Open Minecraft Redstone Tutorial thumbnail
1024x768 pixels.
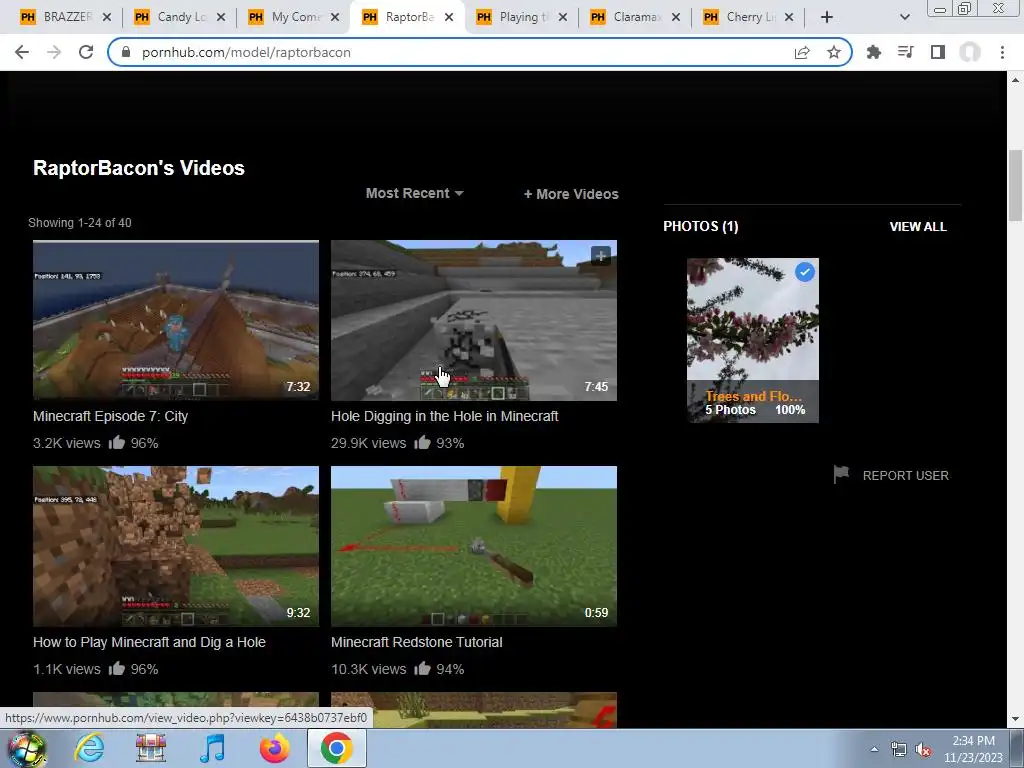(473, 546)
